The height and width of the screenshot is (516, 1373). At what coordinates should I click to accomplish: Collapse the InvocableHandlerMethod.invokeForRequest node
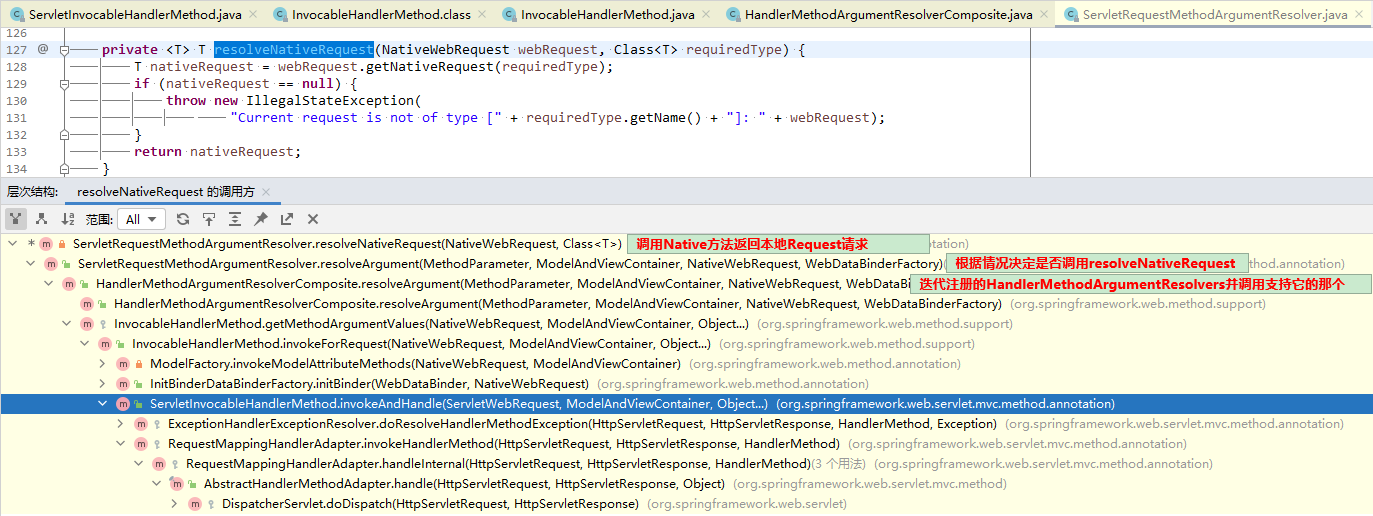84,344
